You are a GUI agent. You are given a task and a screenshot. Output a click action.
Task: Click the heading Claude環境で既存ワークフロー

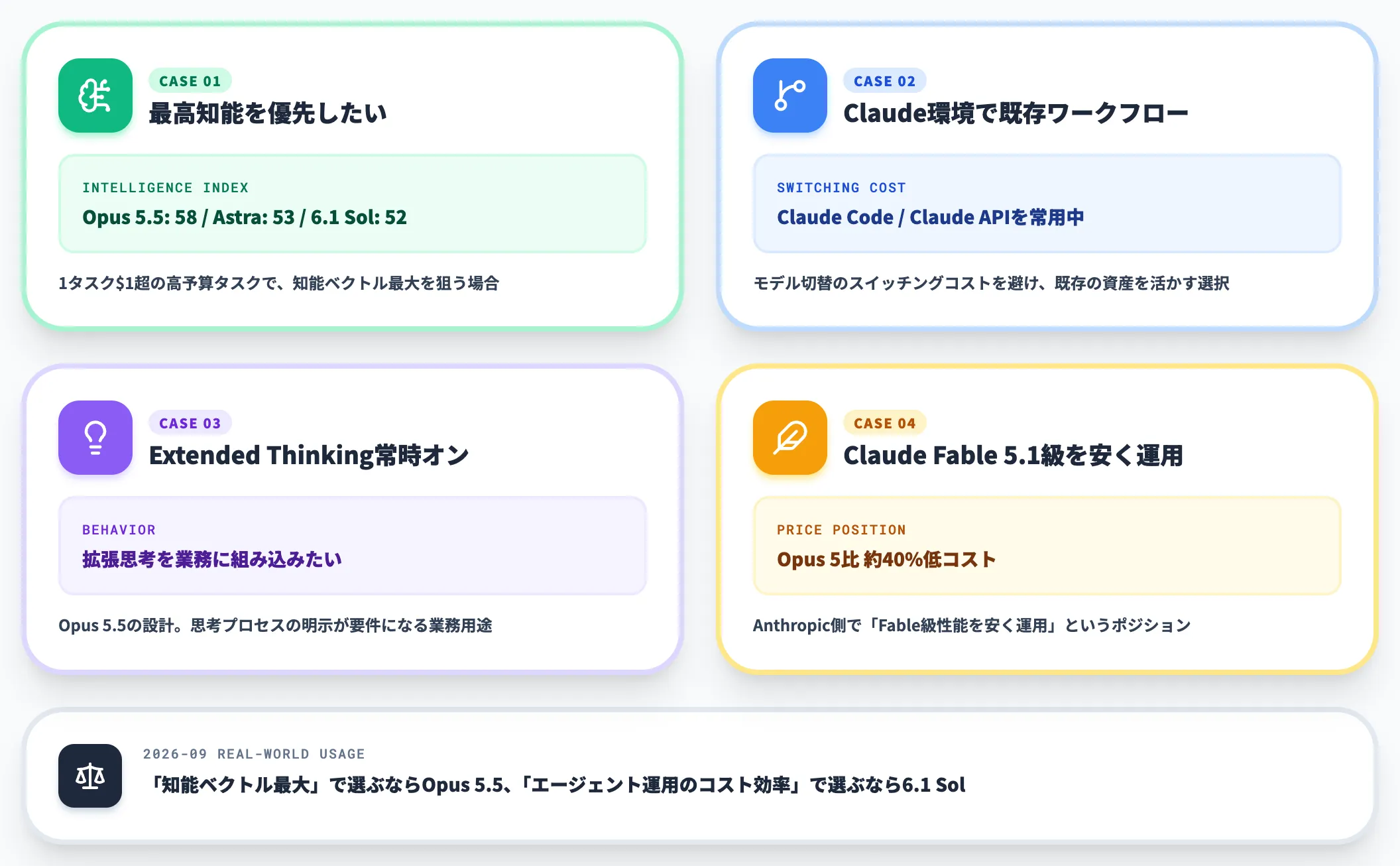[x=1016, y=113]
